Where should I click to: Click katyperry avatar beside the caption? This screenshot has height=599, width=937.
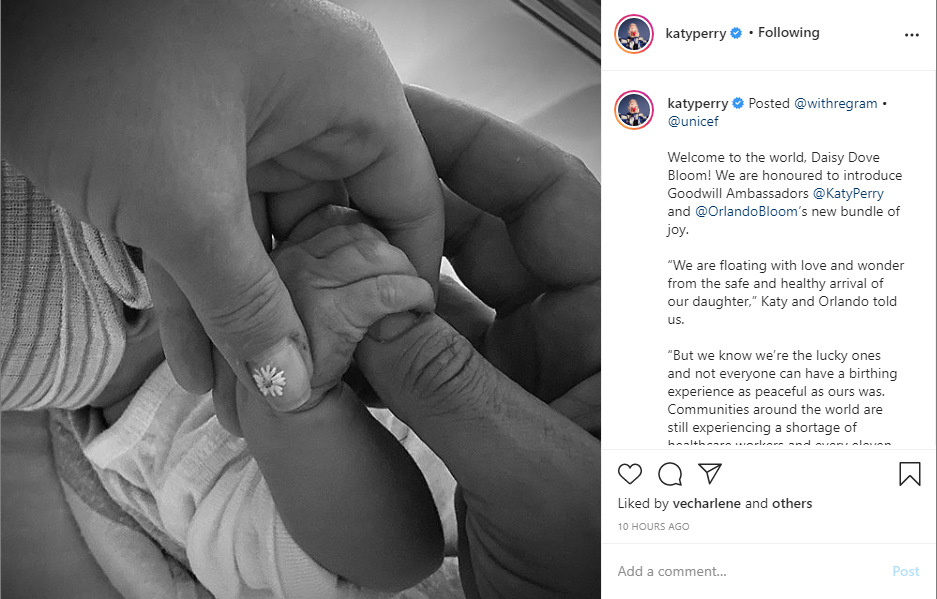[634, 110]
